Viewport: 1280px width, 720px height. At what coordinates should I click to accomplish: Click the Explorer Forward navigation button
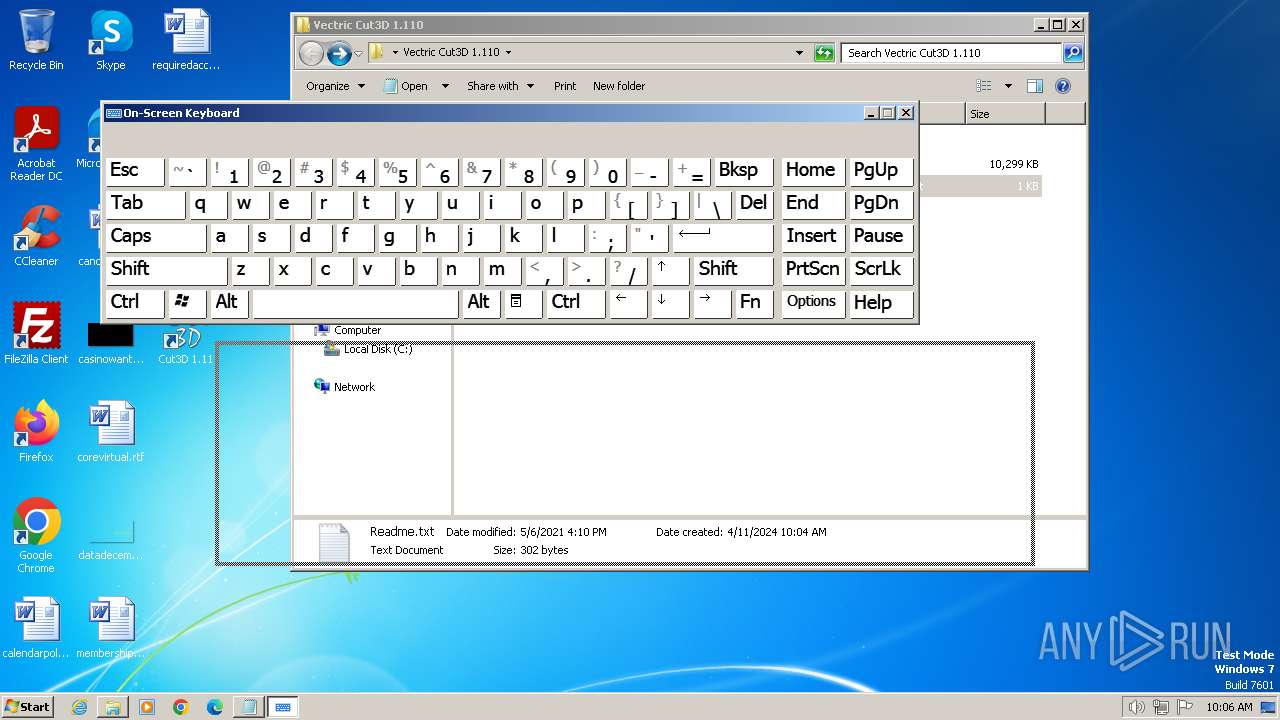[339, 53]
